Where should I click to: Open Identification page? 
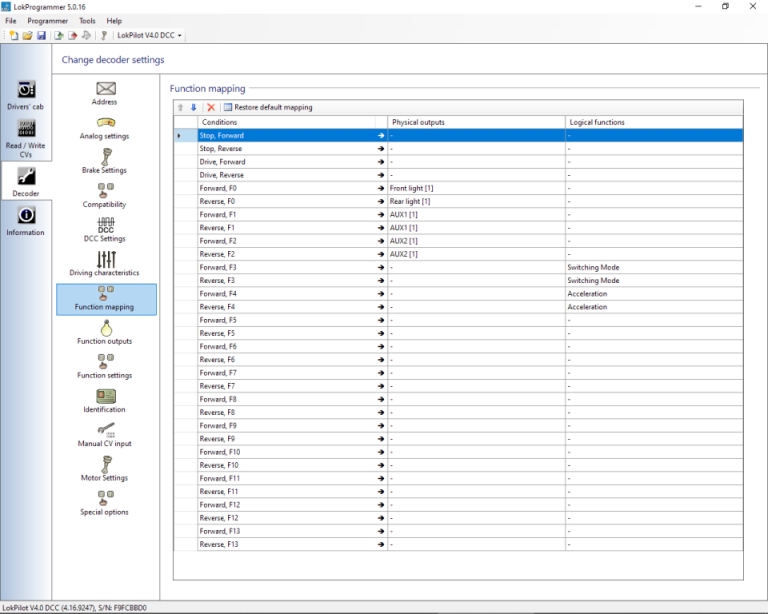(x=105, y=401)
